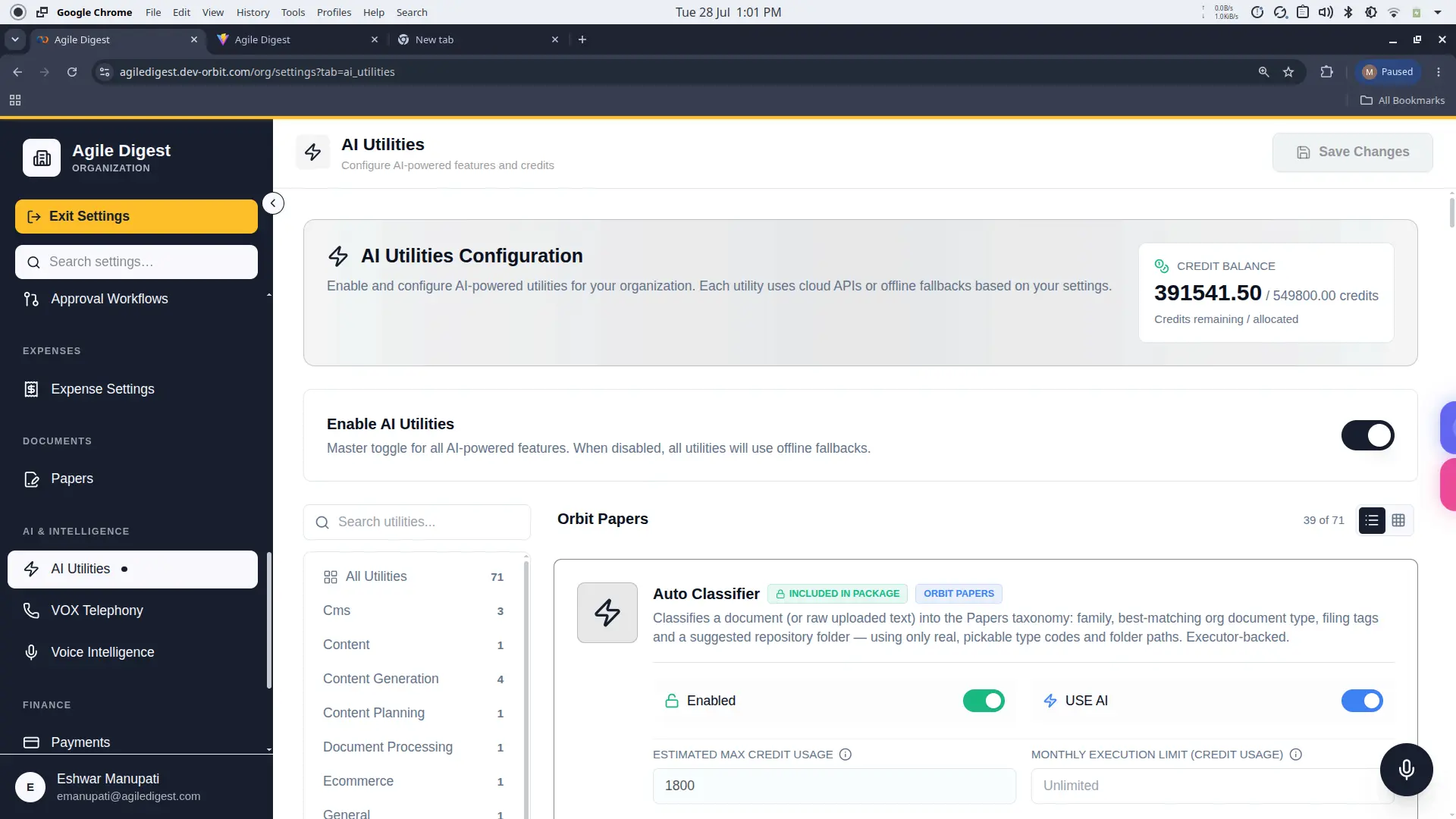Show info for Monthly Execution Limit
Screen dimensions: 1456x819
coord(1295,755)
